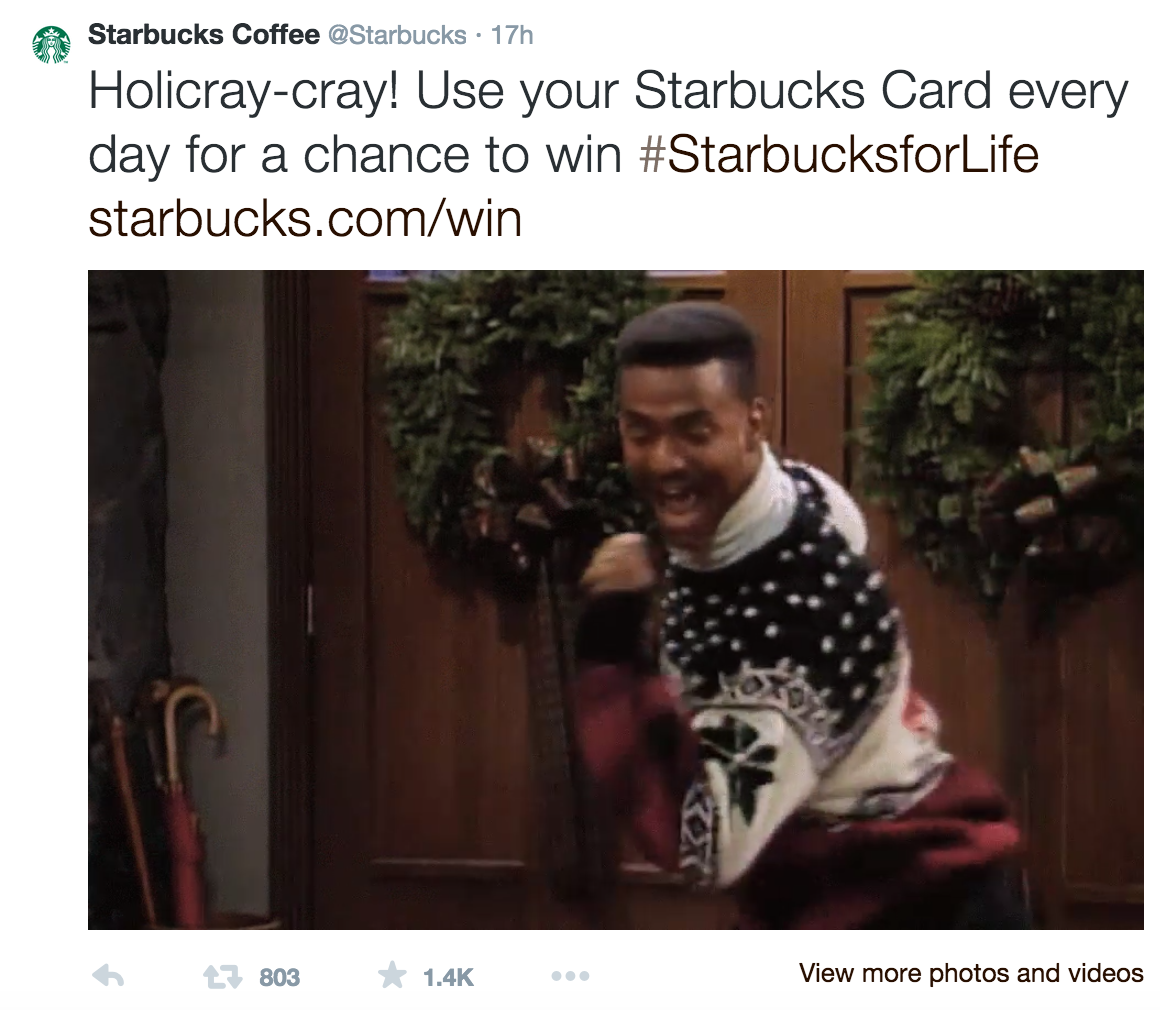Retweet using the retweet arrows icon
Screen dimensions: 1160x1010
click(223, 977)
